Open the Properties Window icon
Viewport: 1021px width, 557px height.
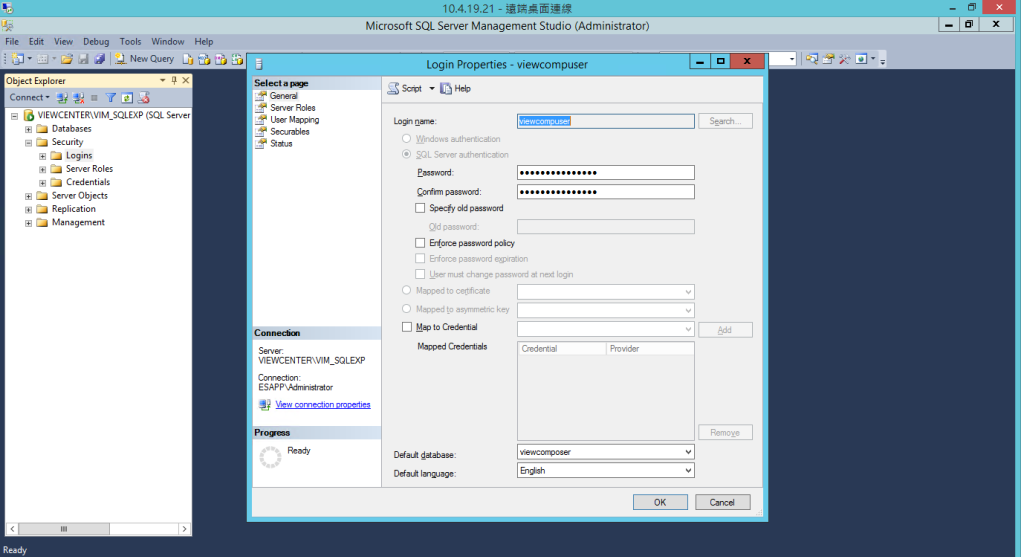pyautogui.click(x=828, y=59)
